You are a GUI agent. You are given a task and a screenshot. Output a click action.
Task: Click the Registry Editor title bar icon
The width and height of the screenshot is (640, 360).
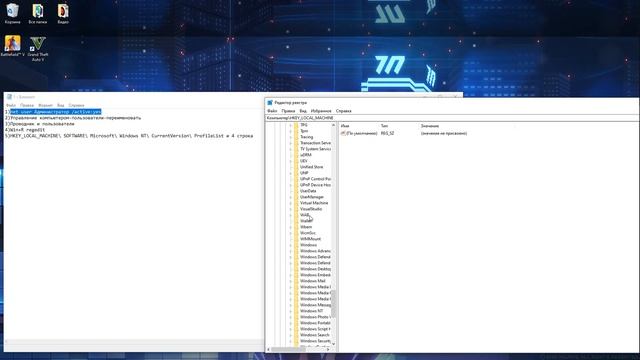pyautogui.click(x=270, y=102)
